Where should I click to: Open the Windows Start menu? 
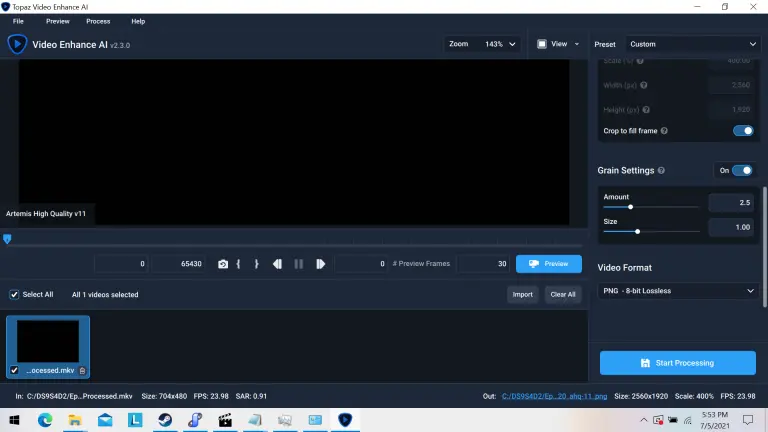point(14,420)
